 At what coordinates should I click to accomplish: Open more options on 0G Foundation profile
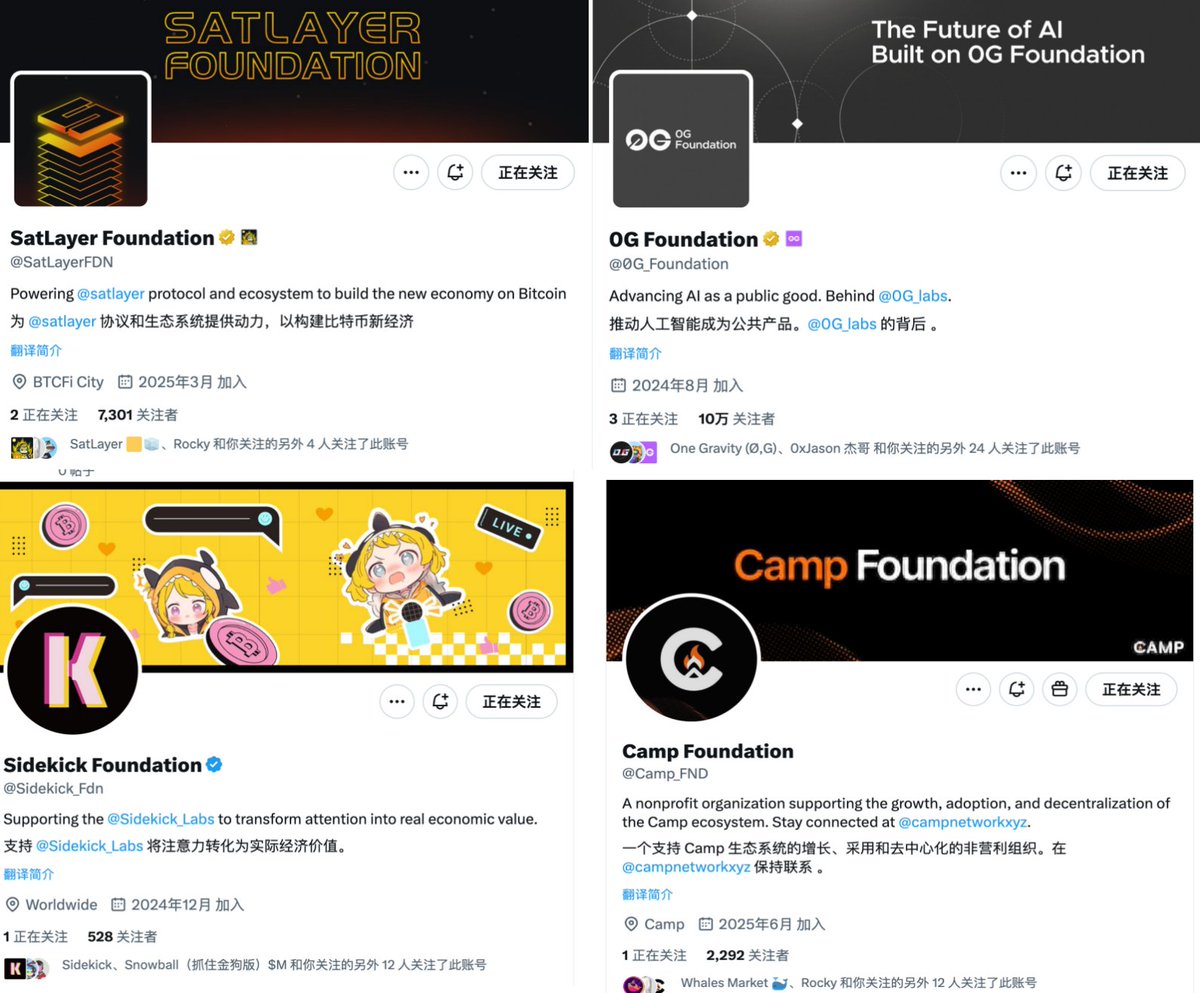(x=1018, y=173)
